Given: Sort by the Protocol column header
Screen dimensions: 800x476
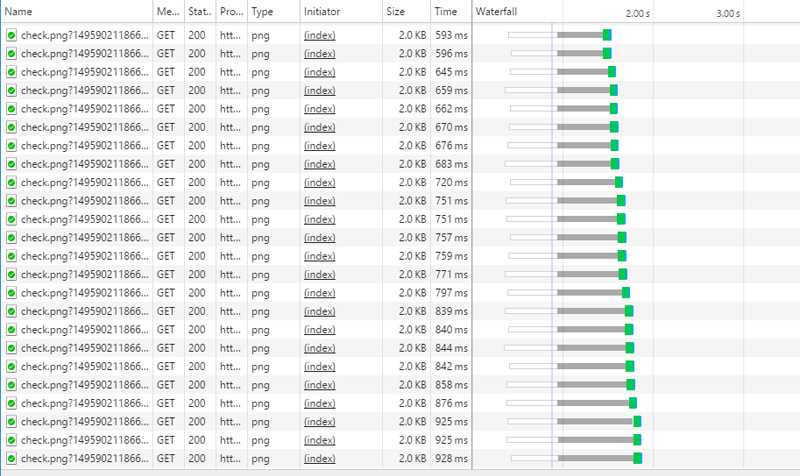Looking at the screenshot, I should click(232, 11).
